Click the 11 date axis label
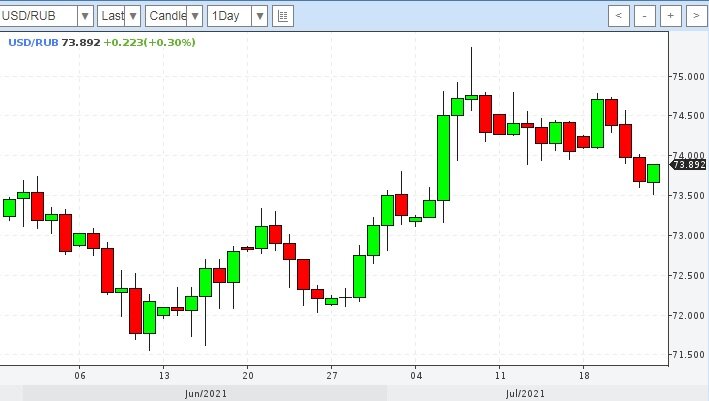The width and height of the screenshot is (709, 401). pos(500,375)
